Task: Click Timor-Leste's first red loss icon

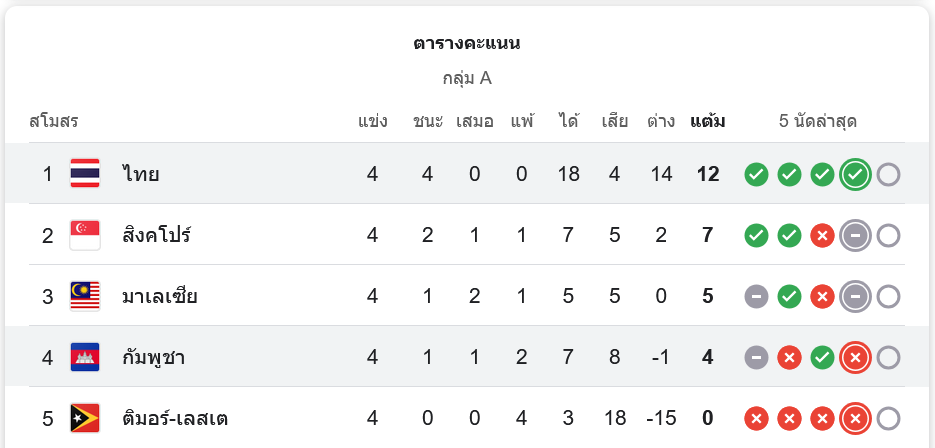Action: click(757, 418)
